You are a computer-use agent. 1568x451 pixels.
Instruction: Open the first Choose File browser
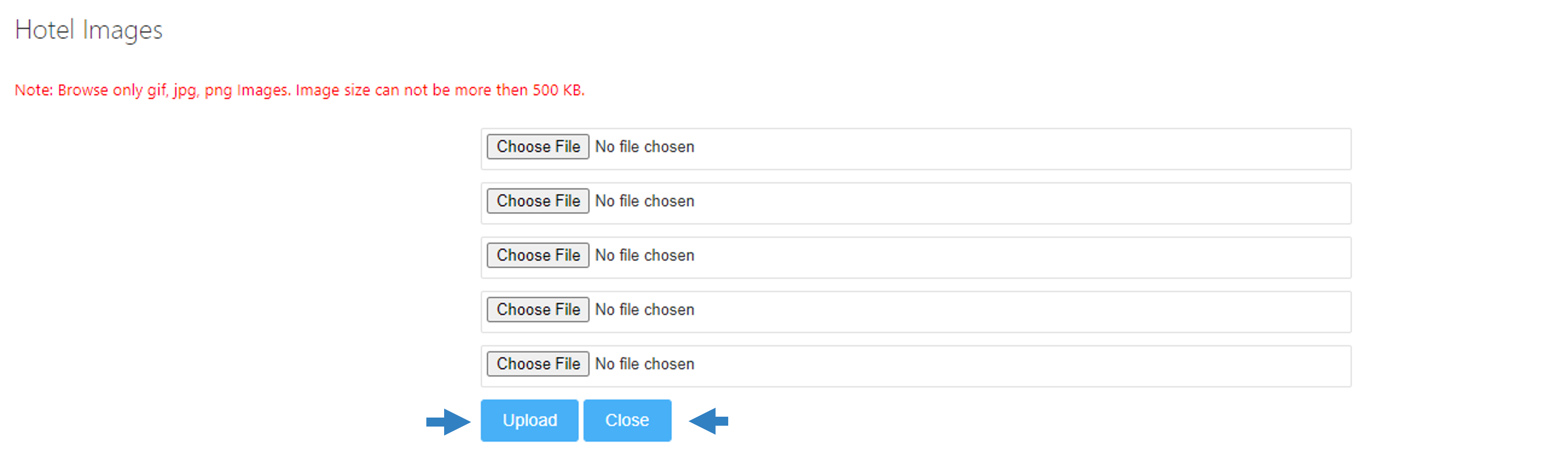[538, 147]
